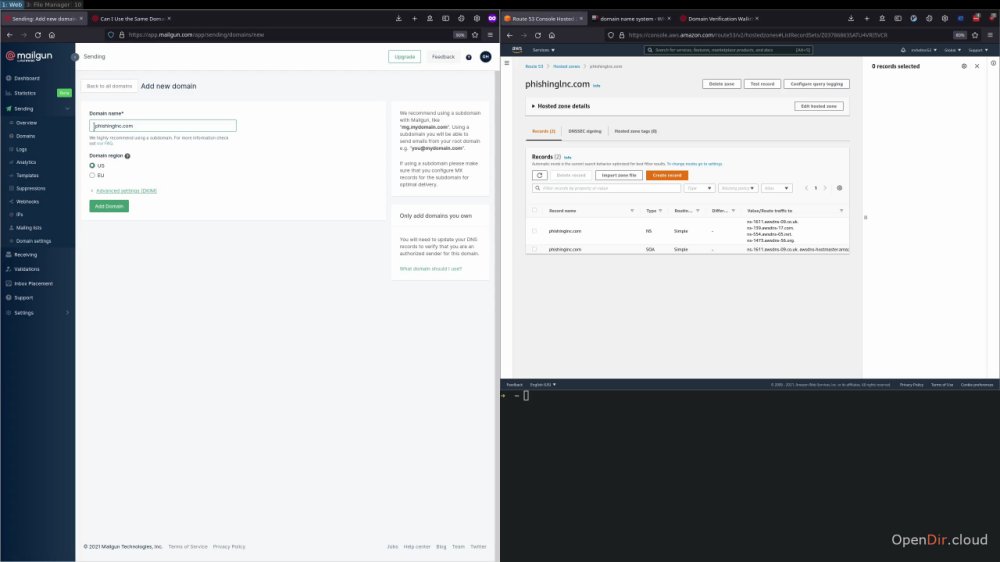Open Validations in Mailgun sidebar
The image size is (1000, 562).
(x=27, y=269)
